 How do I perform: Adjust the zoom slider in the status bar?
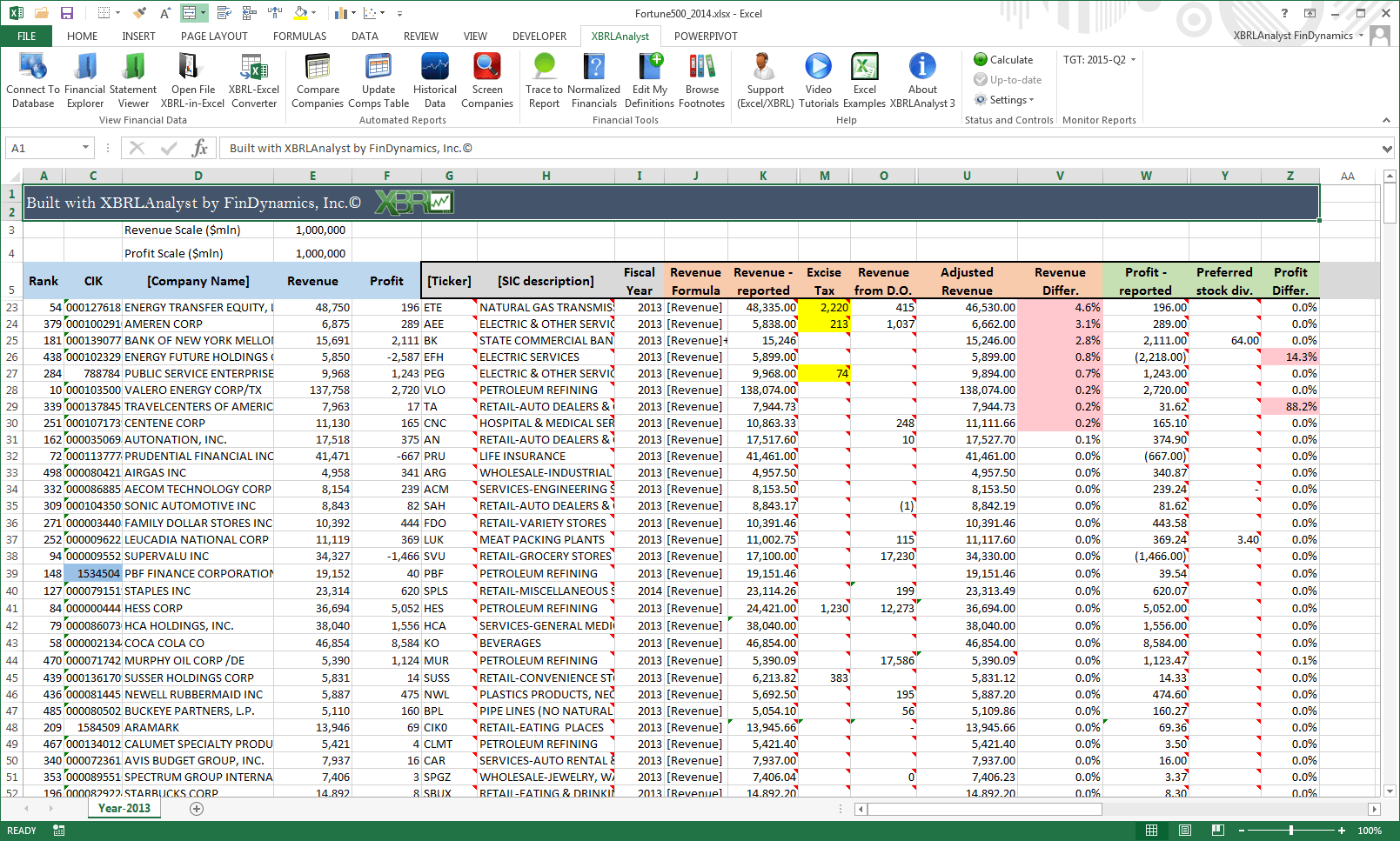[1290, 831]
